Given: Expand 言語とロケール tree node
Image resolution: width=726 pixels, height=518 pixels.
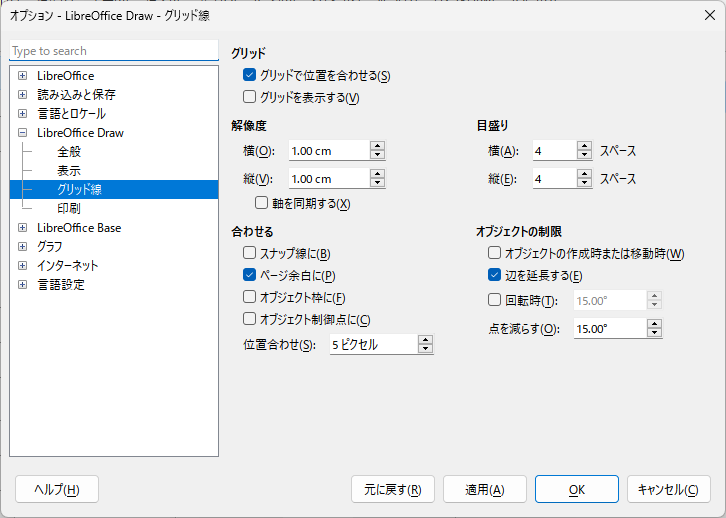Looking at the screenshot, I should pos(22,113).
